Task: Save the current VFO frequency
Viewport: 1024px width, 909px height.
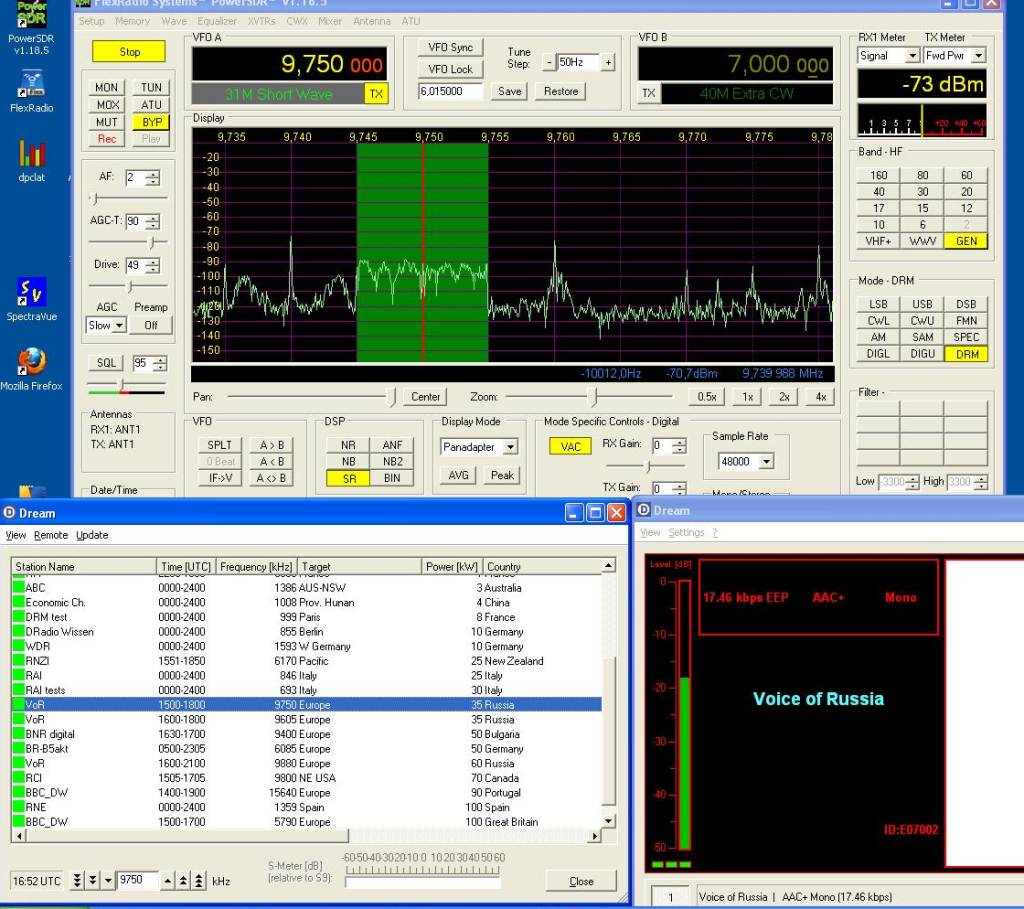Action: point(509,91)
